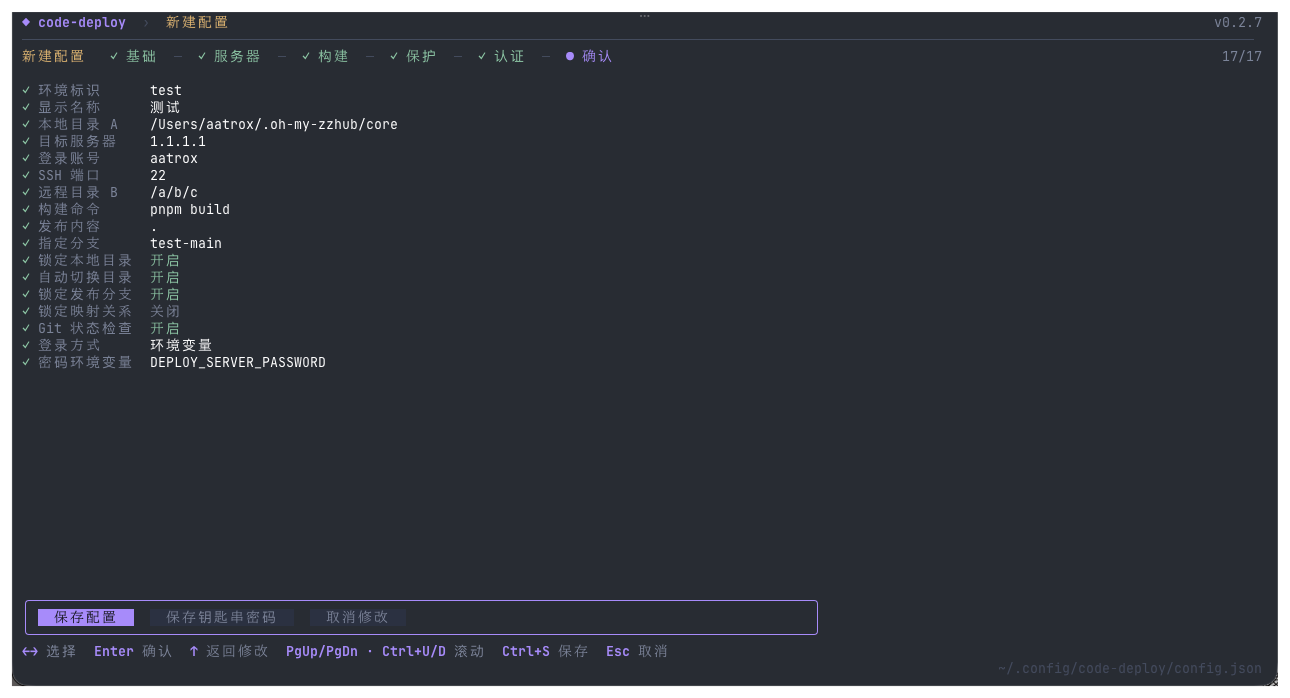Click the branch value test-main
This screenshot has width=1290, height=698.
click(x=186, y=243)
